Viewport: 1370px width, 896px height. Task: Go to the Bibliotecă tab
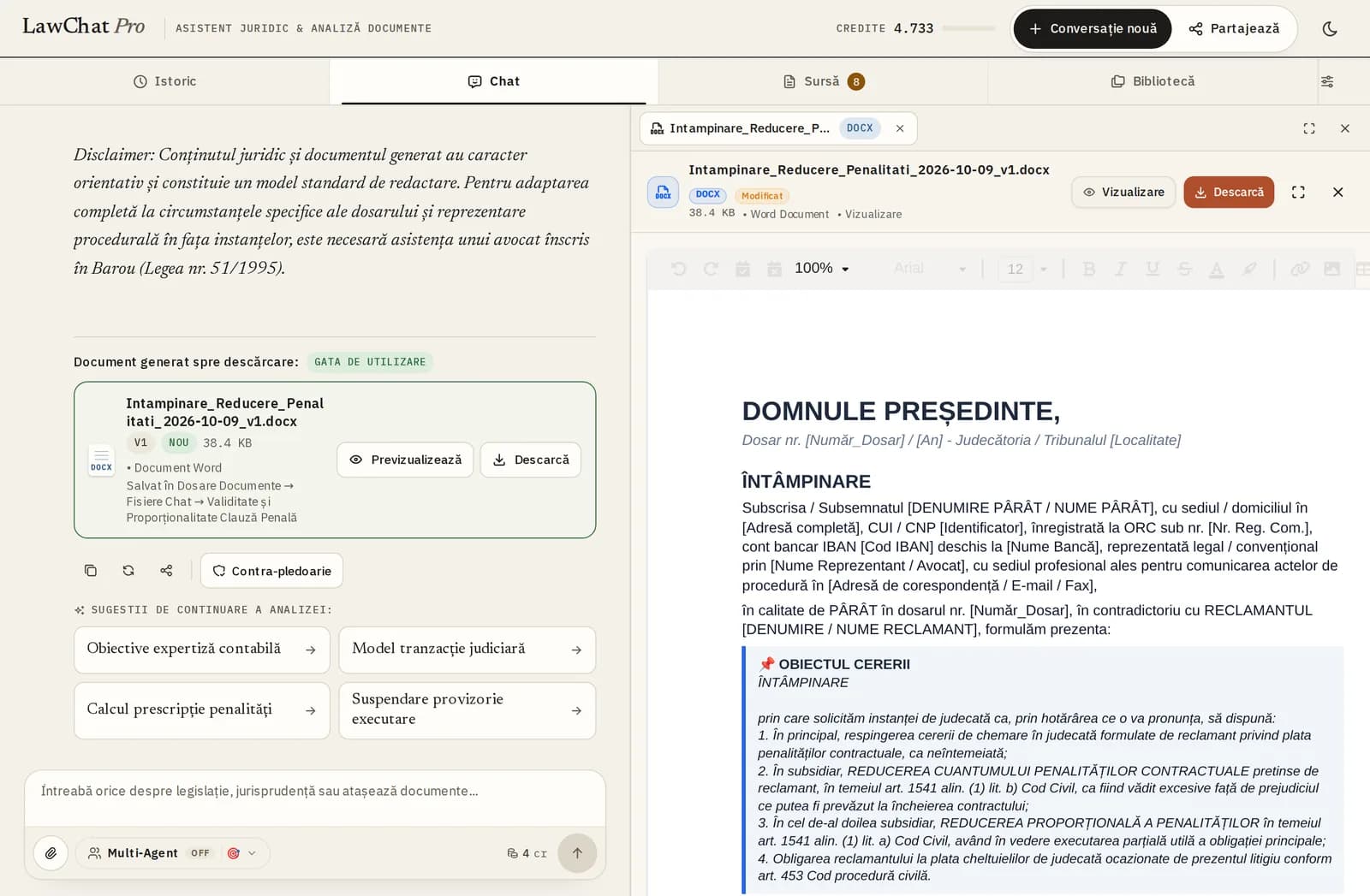(1153, 81)
